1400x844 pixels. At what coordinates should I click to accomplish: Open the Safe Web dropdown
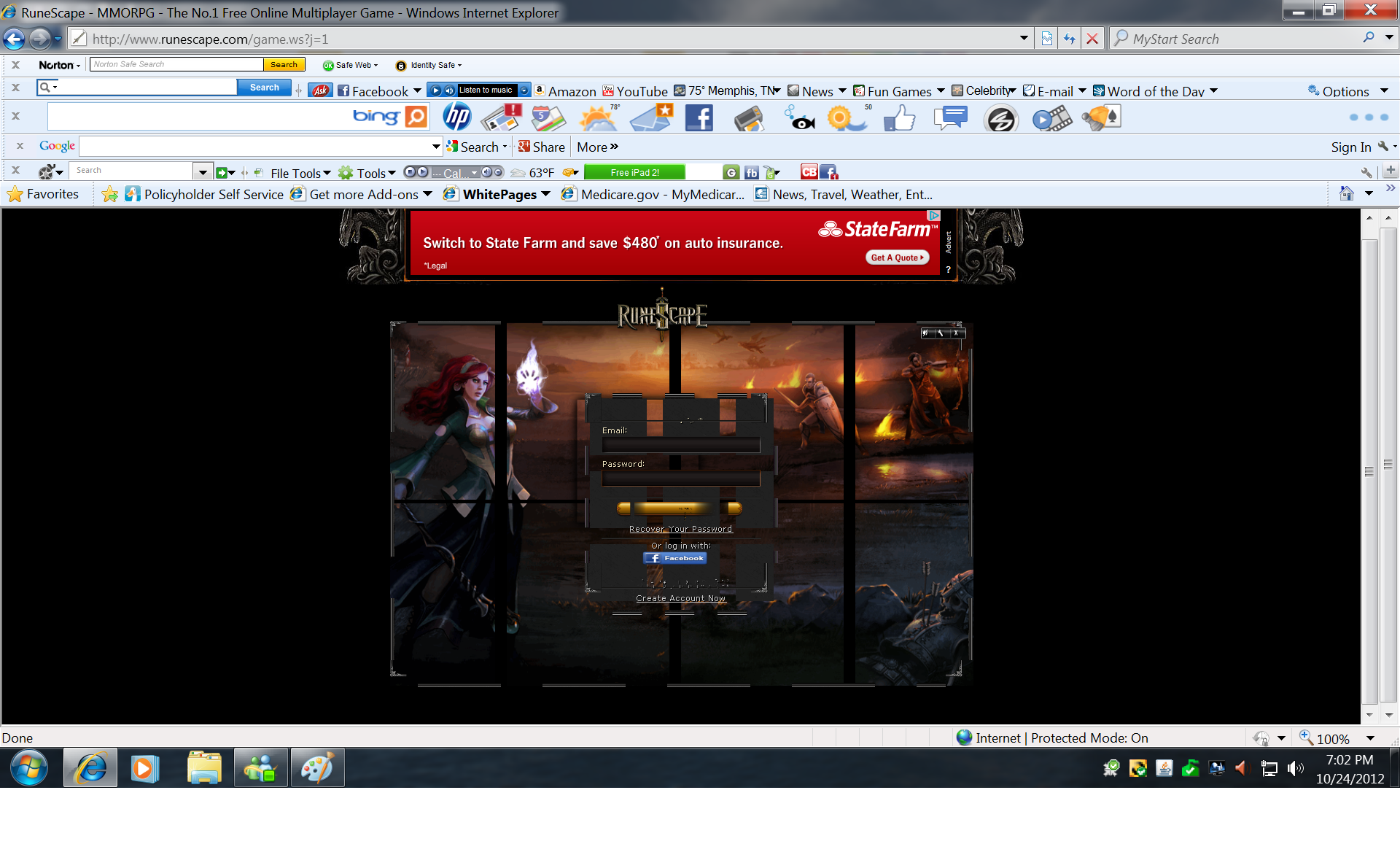tap(351, 65)
